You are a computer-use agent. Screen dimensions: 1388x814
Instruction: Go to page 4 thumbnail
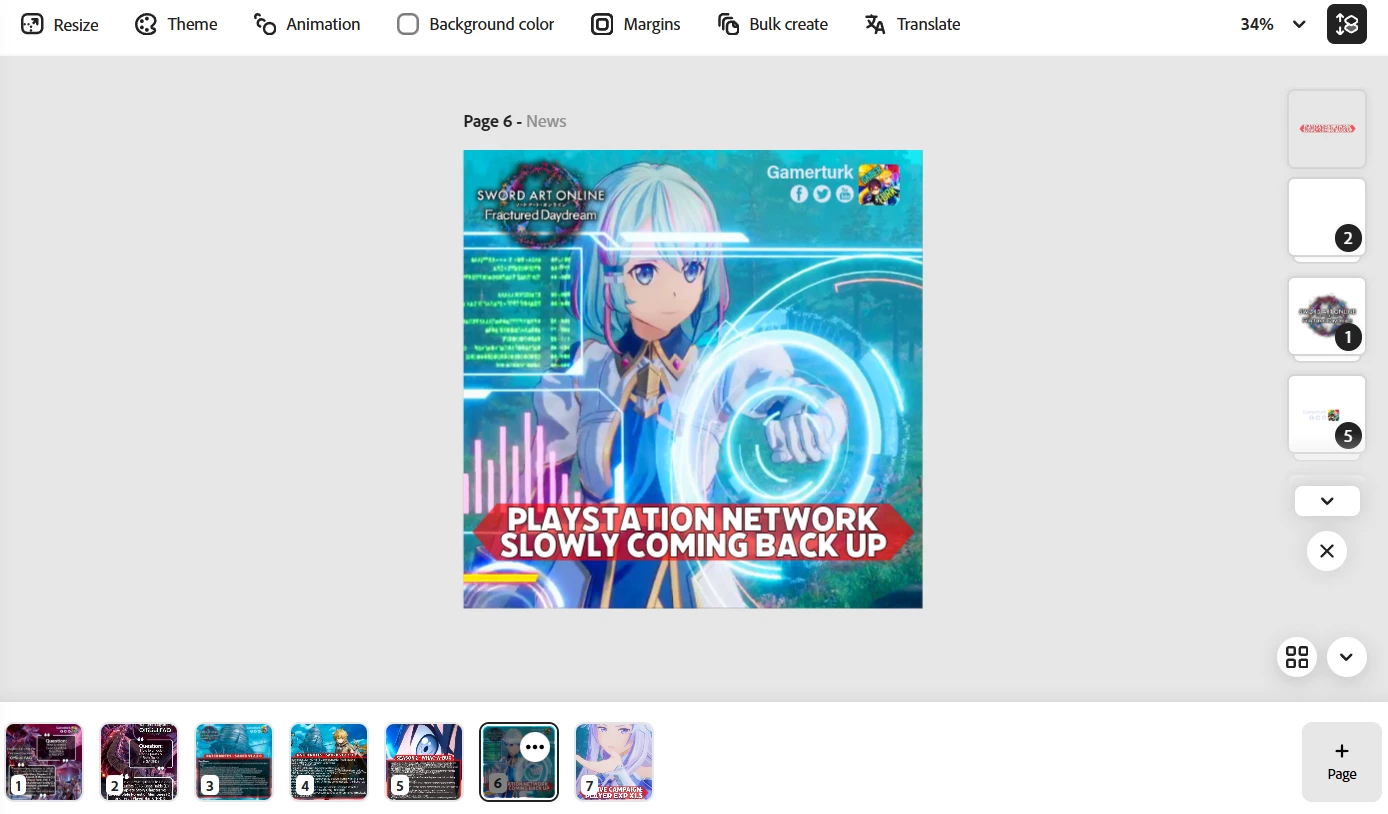[x=329, y=762]
